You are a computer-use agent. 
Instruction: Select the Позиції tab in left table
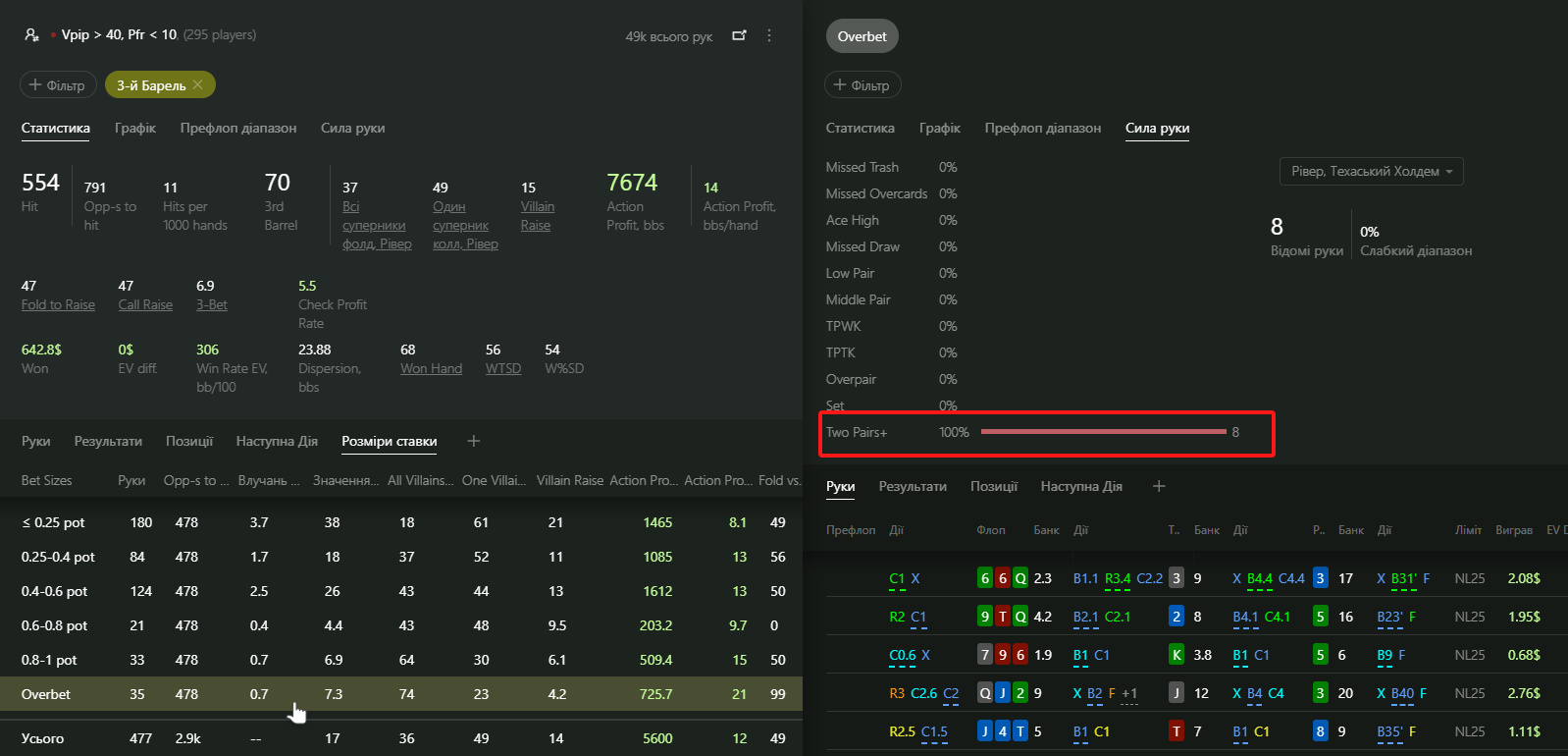pyautogui.click(x=189, y=441)
